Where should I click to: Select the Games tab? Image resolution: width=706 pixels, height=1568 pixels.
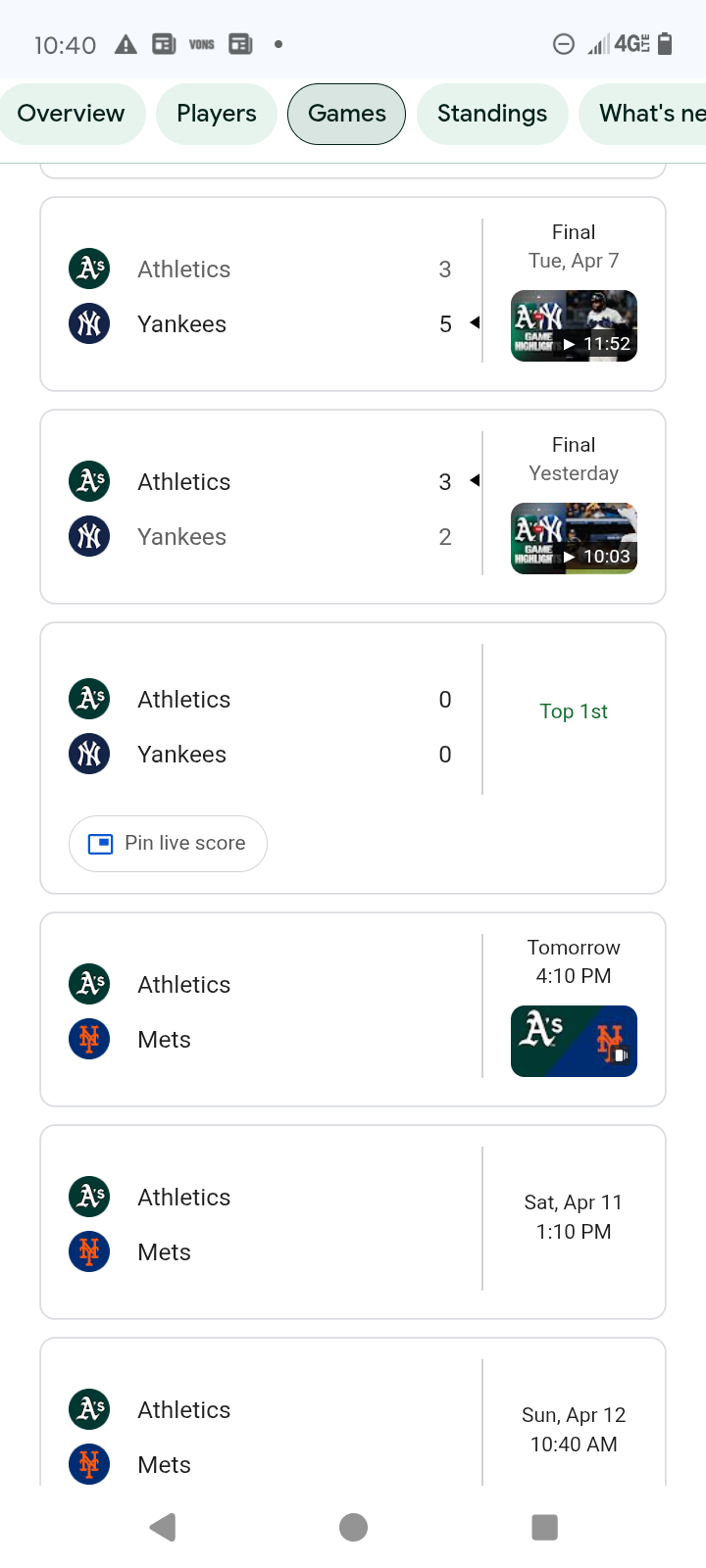tap(346, 114)
